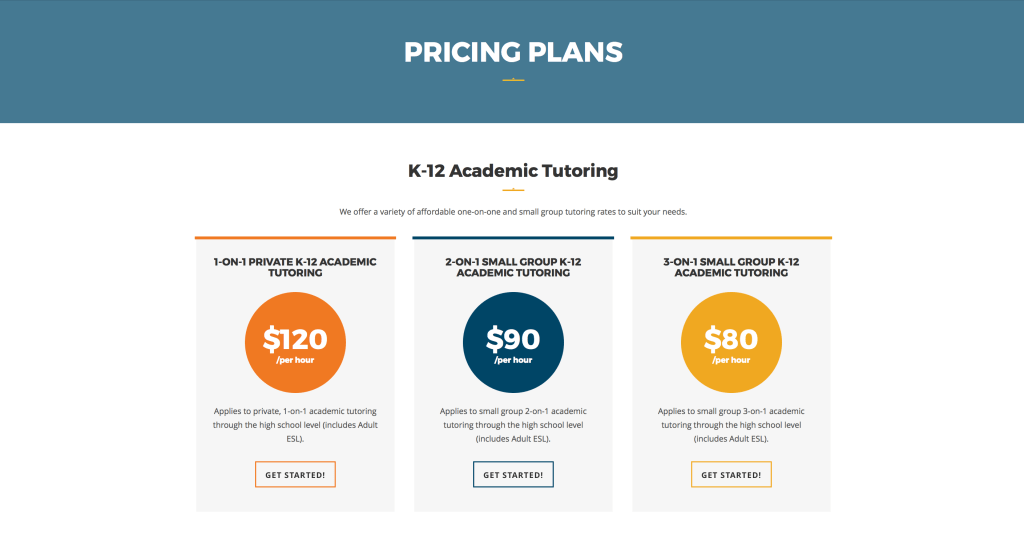Click Get Started under 1-on-1 Private tutoring

(x=295, y=474)
